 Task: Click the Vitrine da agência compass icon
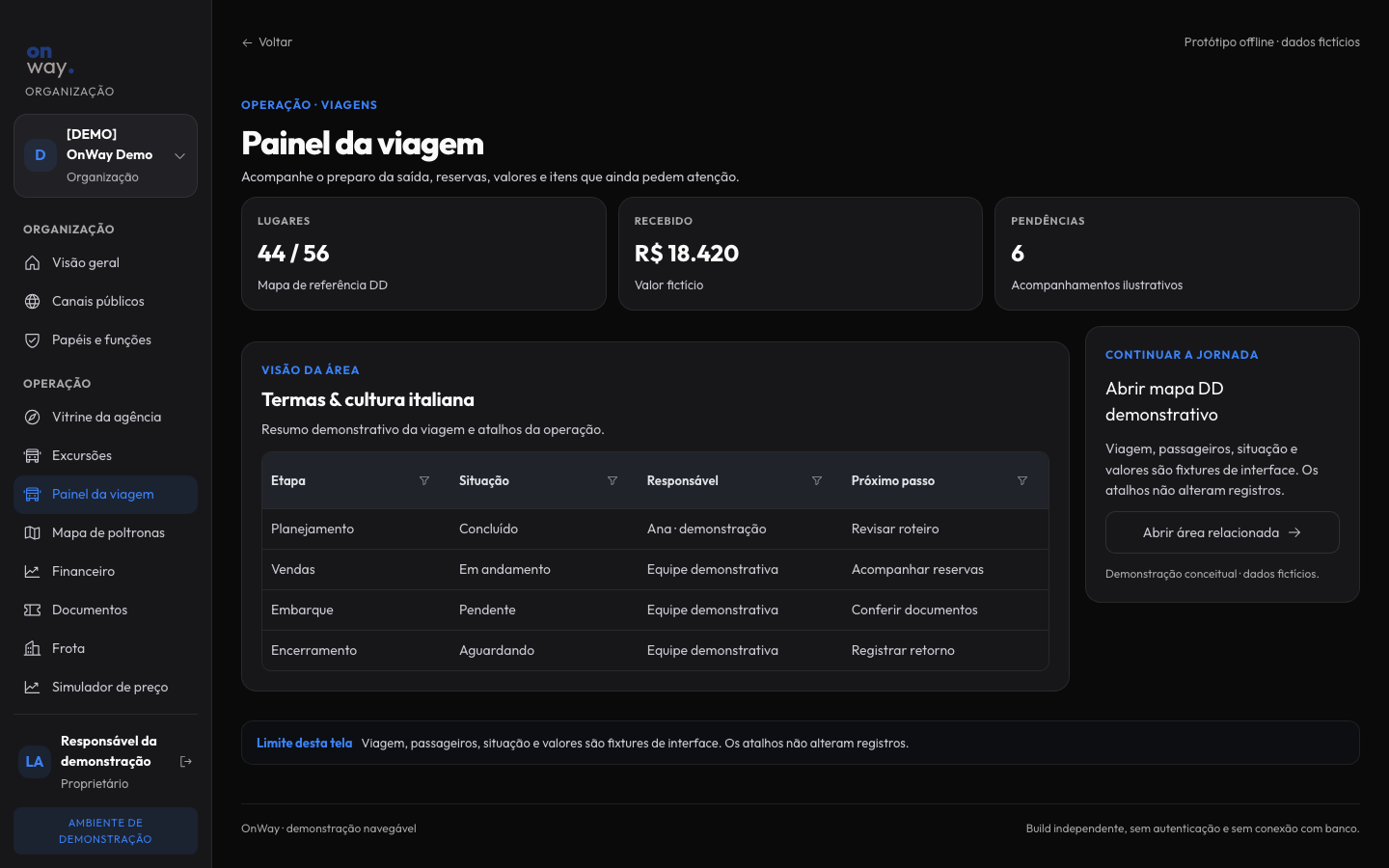[32, 417]
